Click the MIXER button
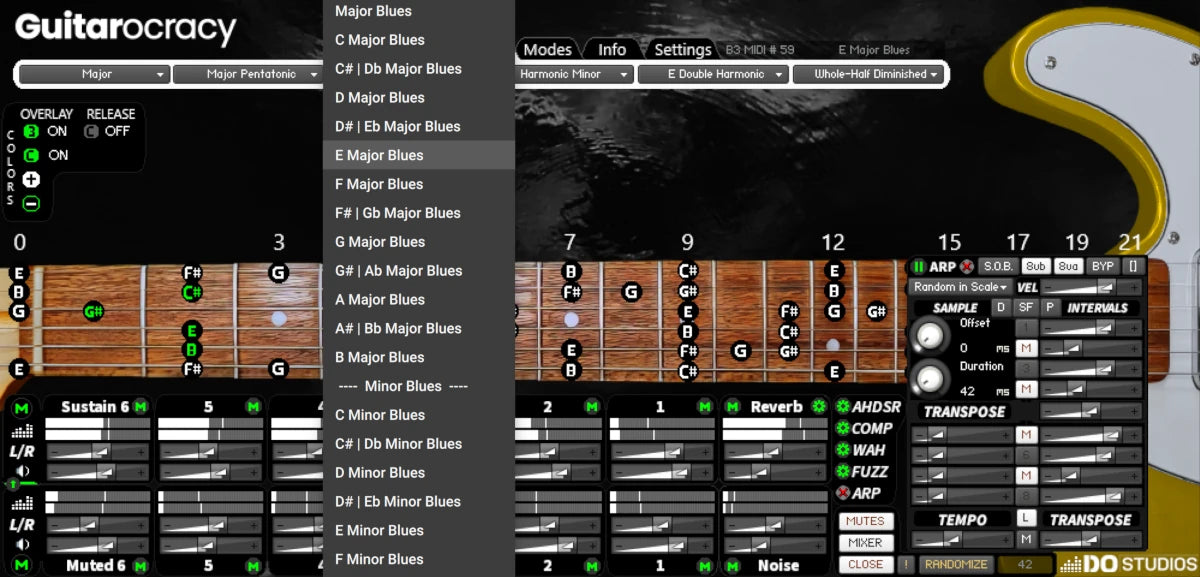The width and height of the screenshot is (1200, 577). [x=866, y=543]
